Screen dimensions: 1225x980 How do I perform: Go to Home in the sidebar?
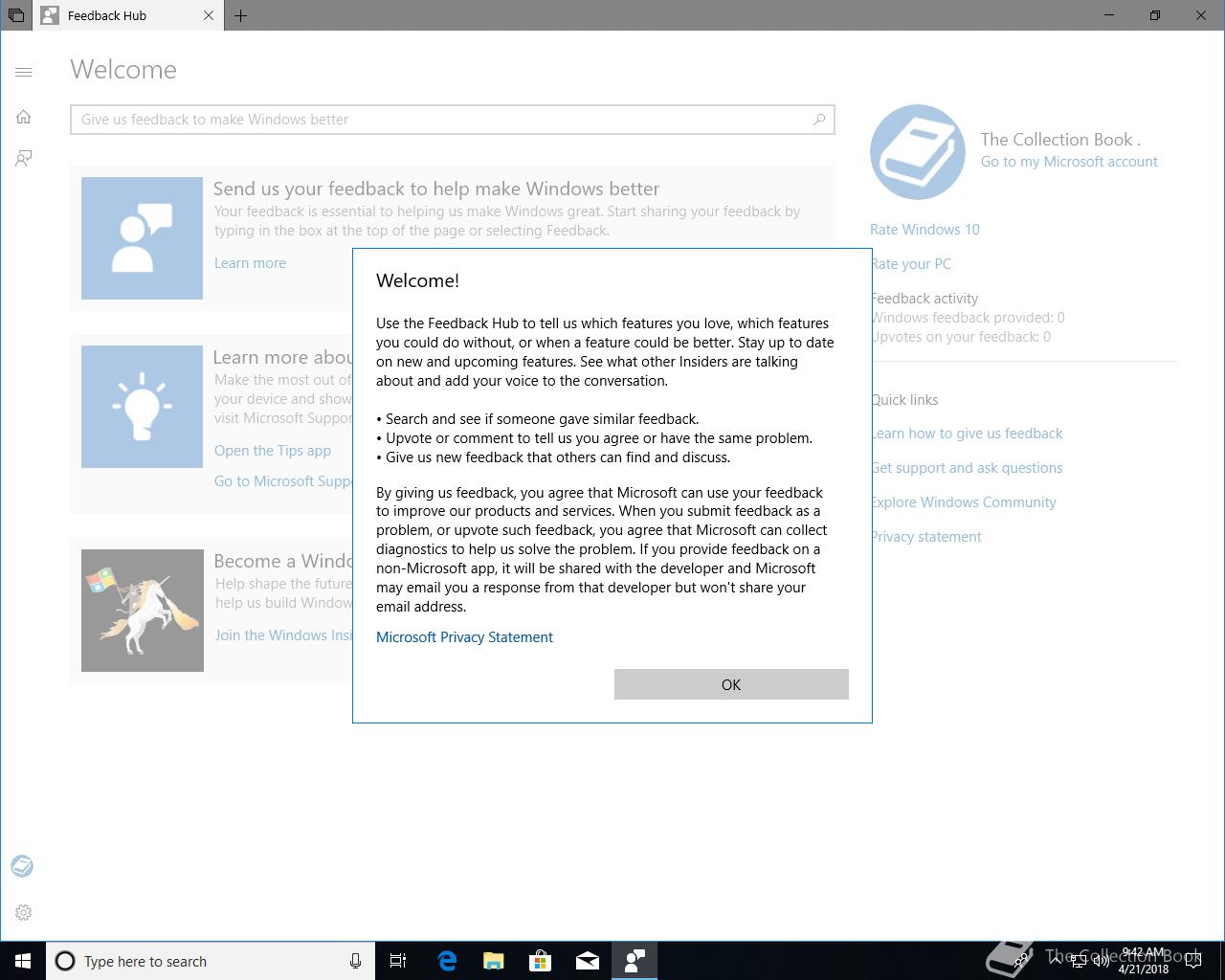tap(24, 117)
